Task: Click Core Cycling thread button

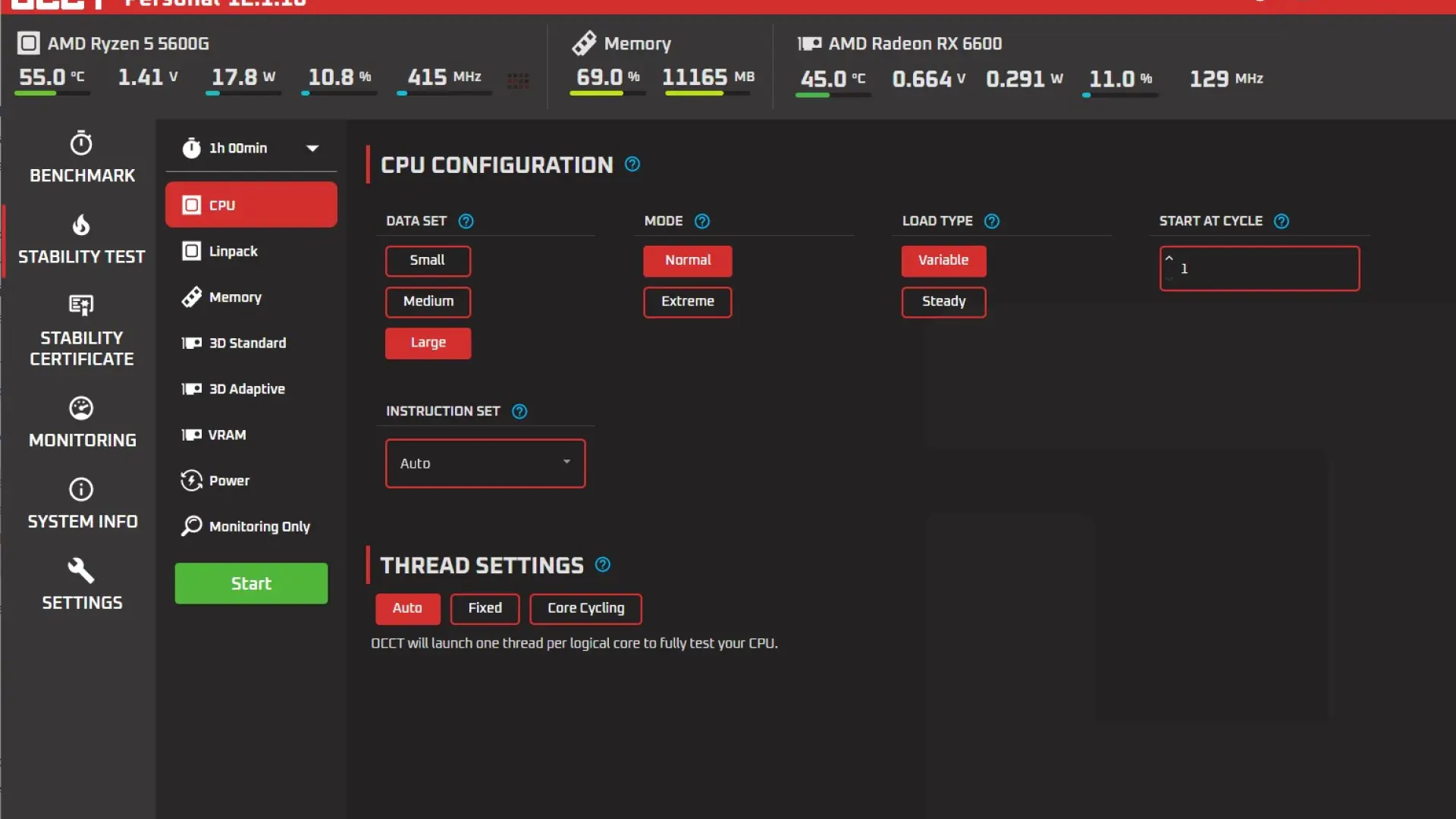Action: click(x=585, y=608)
